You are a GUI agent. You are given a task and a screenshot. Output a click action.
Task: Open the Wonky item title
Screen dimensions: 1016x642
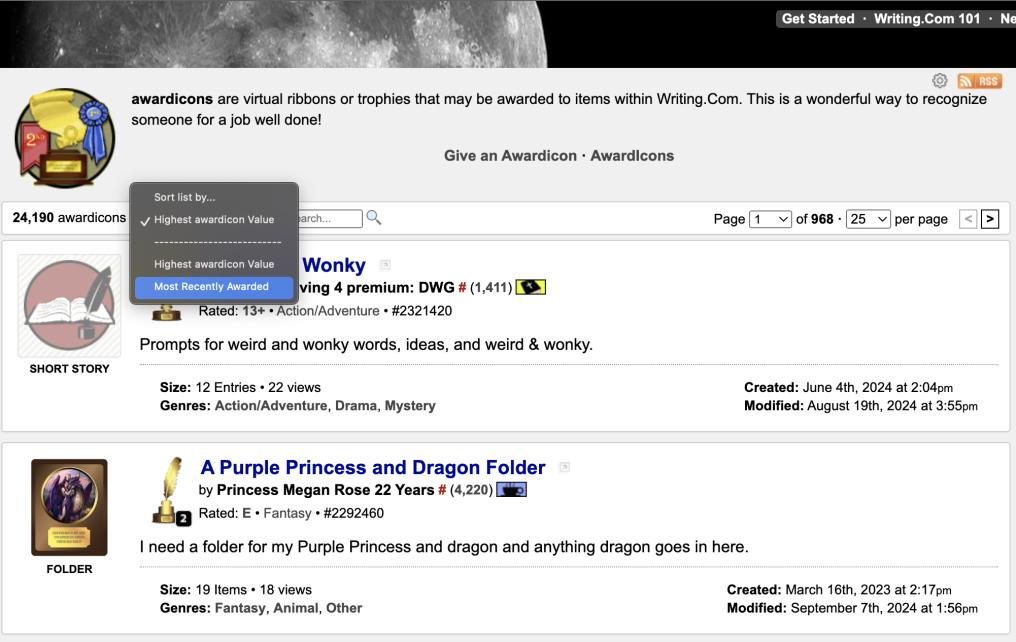tap(334, 265)
